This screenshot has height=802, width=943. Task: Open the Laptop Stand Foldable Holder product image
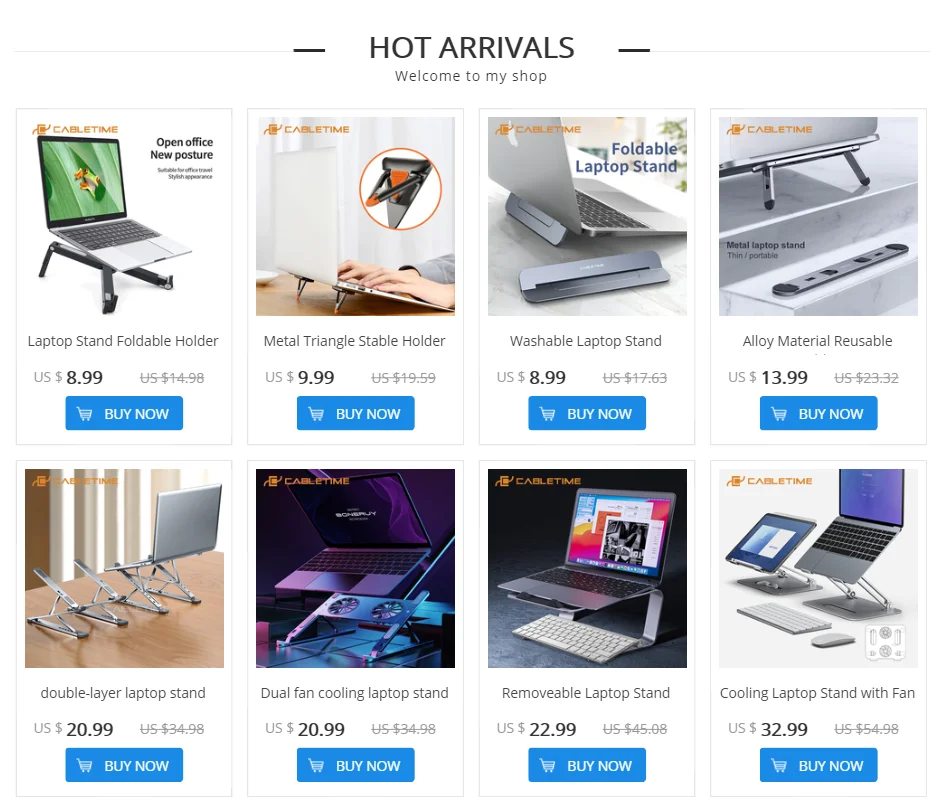pyautogui.click(x=124, y=216)
